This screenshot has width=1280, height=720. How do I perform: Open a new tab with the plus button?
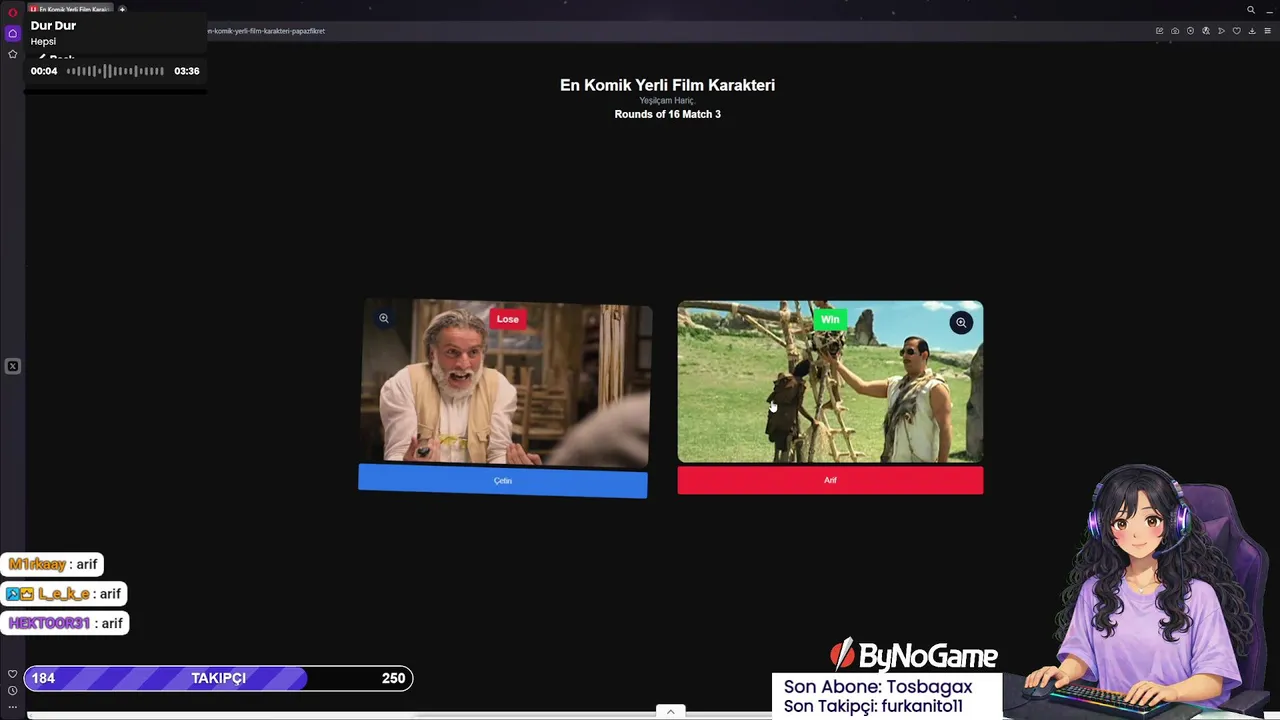122,10
